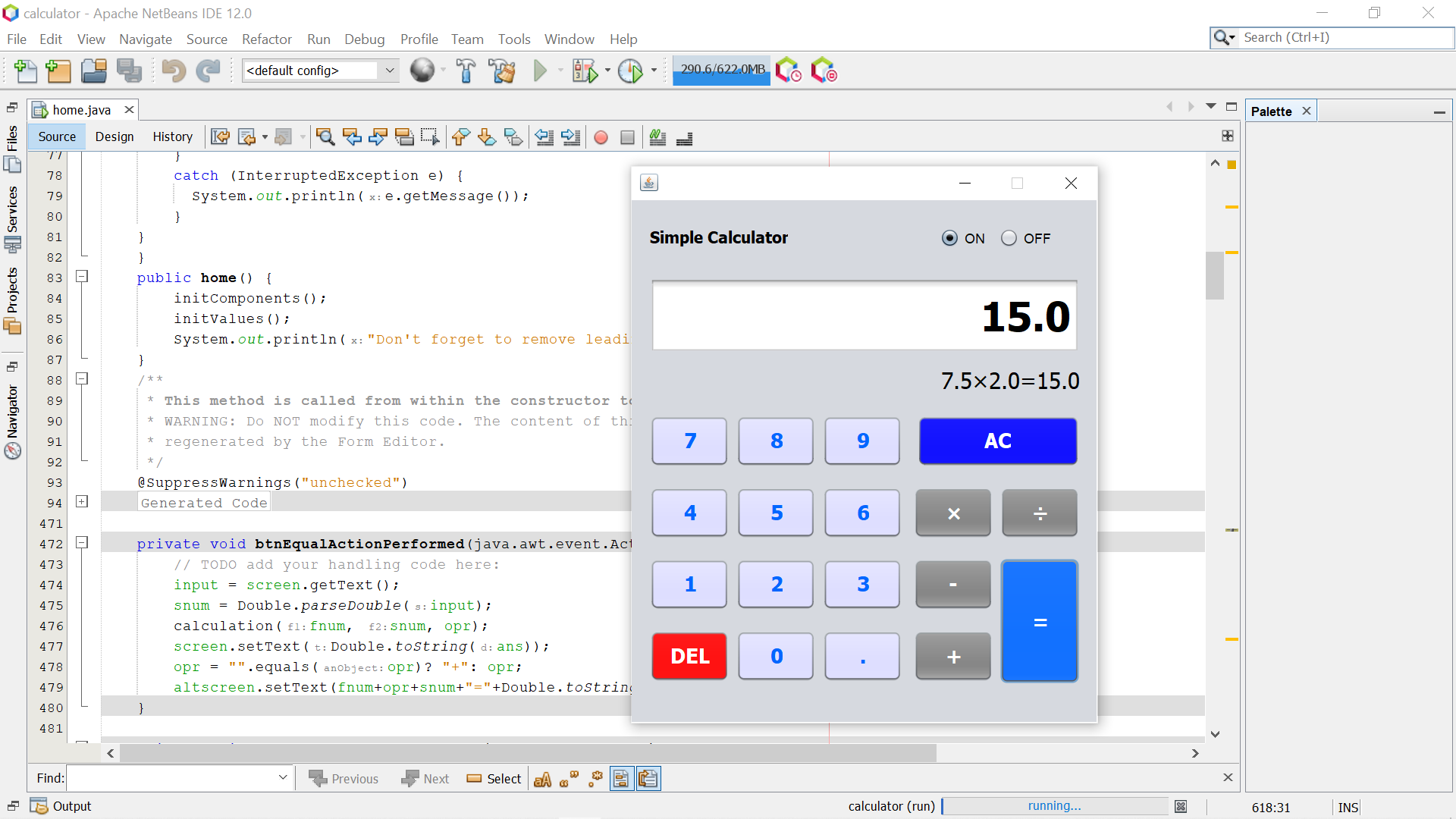Click the Save All disks icon
Screen dimensions: 1456x819
pos(129,71)
